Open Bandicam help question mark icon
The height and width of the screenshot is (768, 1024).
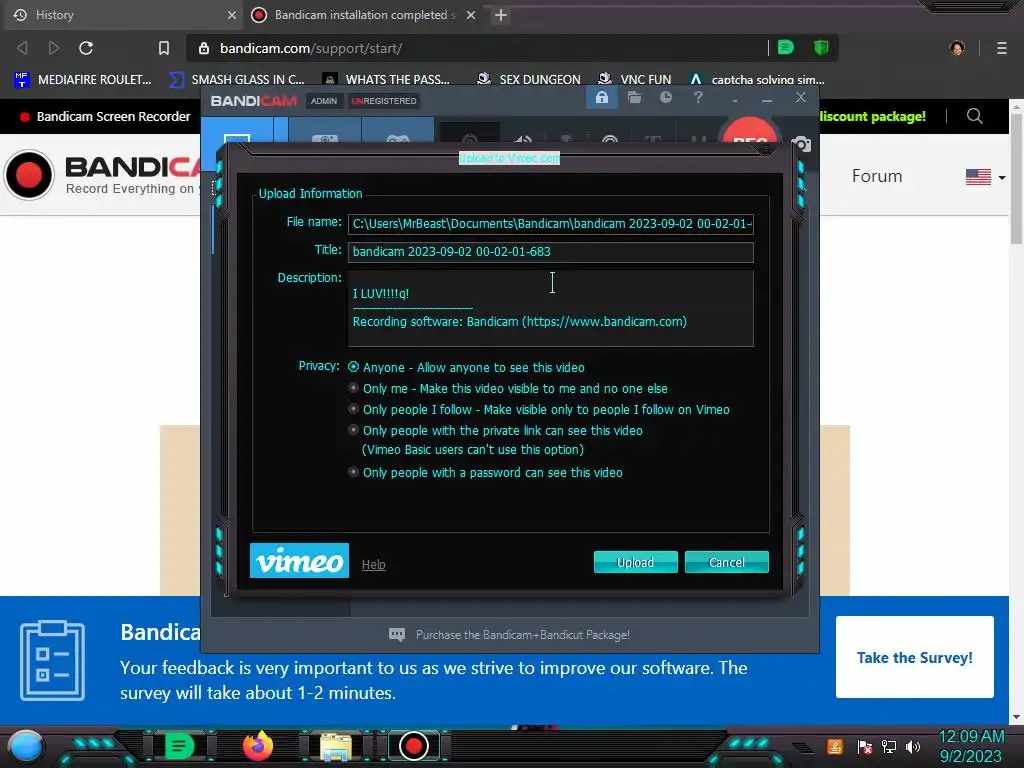[698, 97]
